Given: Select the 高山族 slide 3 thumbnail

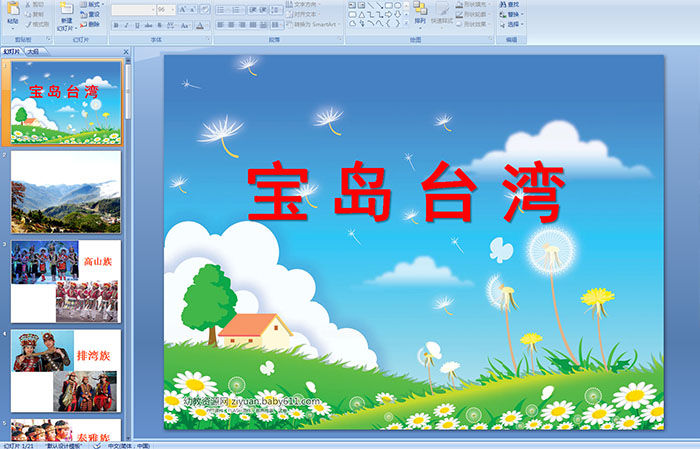Looking at the screenshot, I should pos(66,281).
